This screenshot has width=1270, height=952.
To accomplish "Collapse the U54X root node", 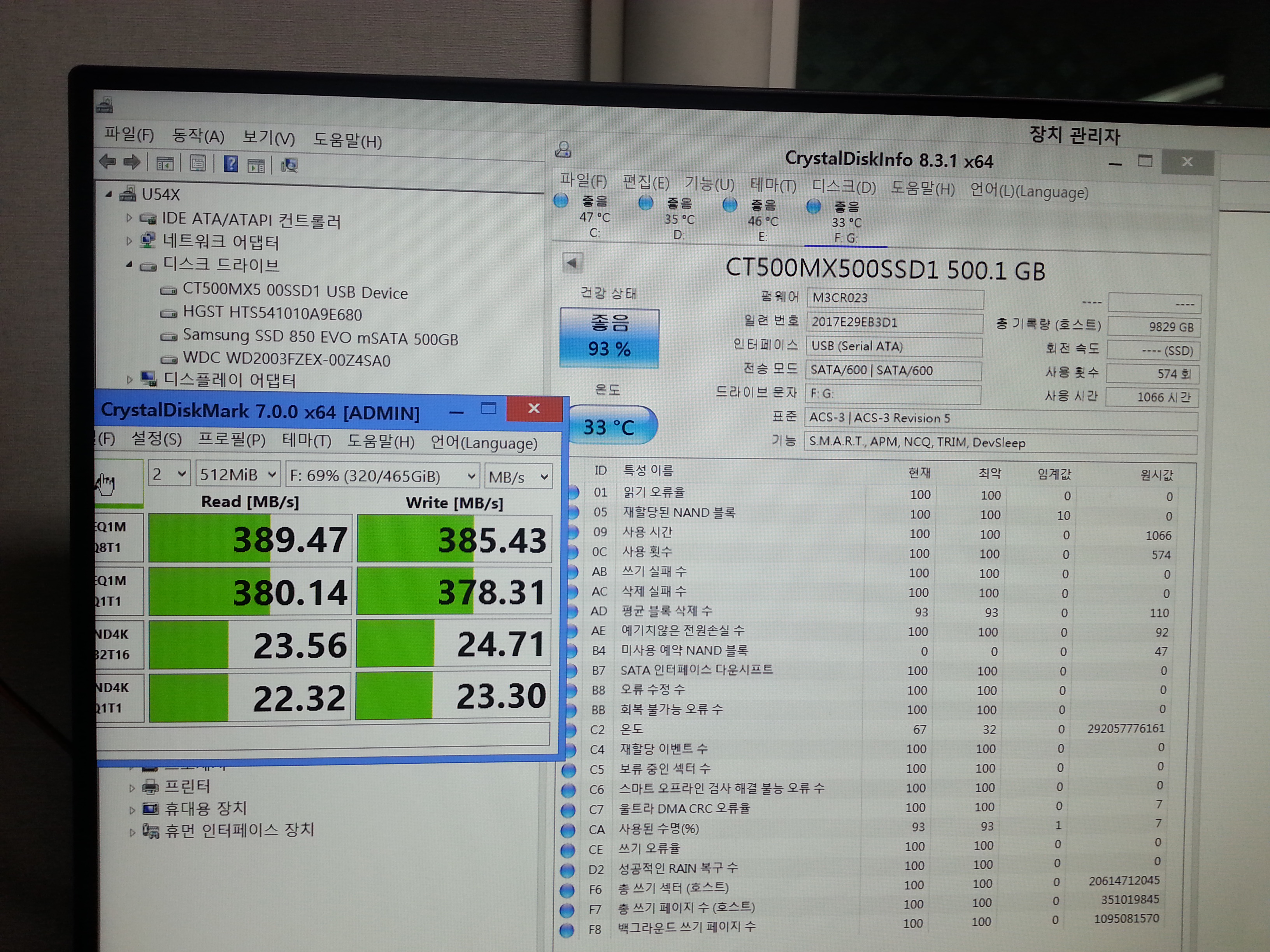I will (109, 194).
